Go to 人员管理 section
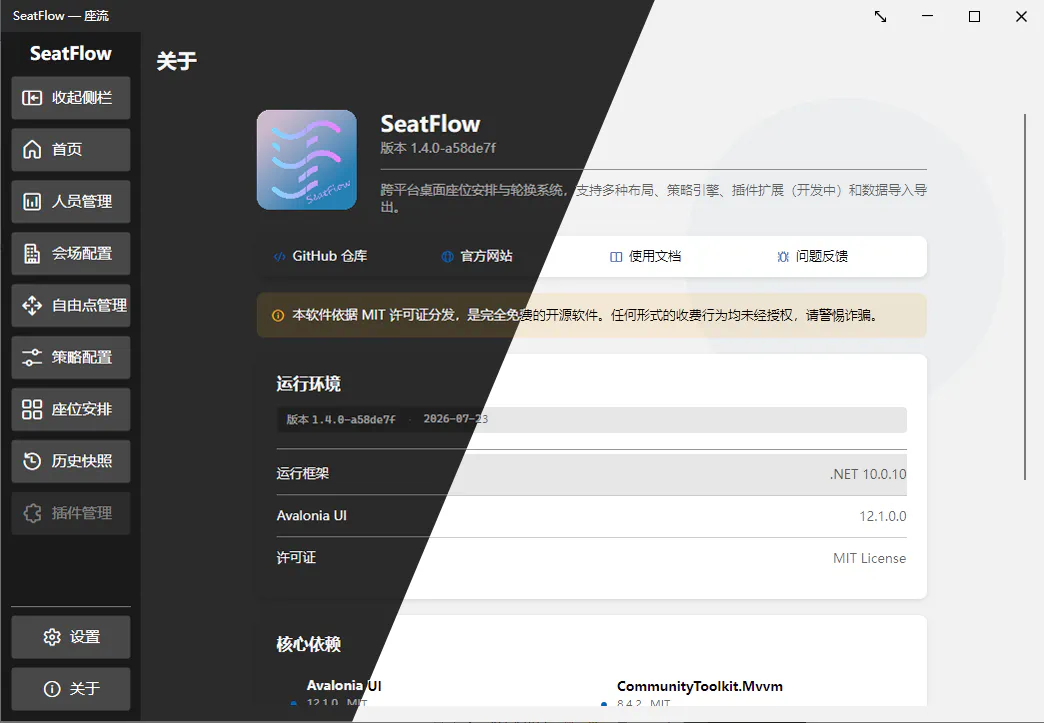 pos(71,202)
